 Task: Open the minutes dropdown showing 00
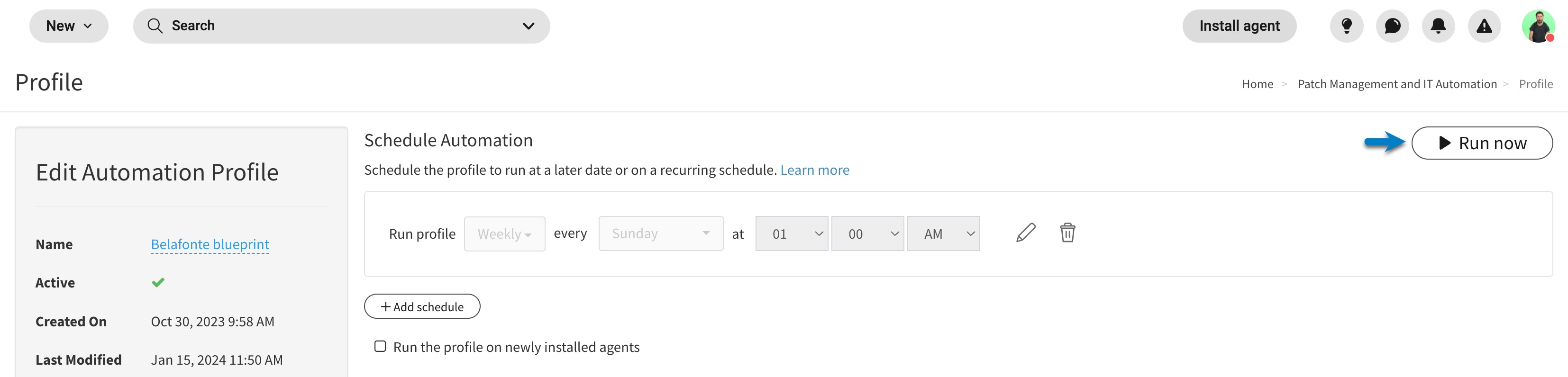[x=868, y=233]
